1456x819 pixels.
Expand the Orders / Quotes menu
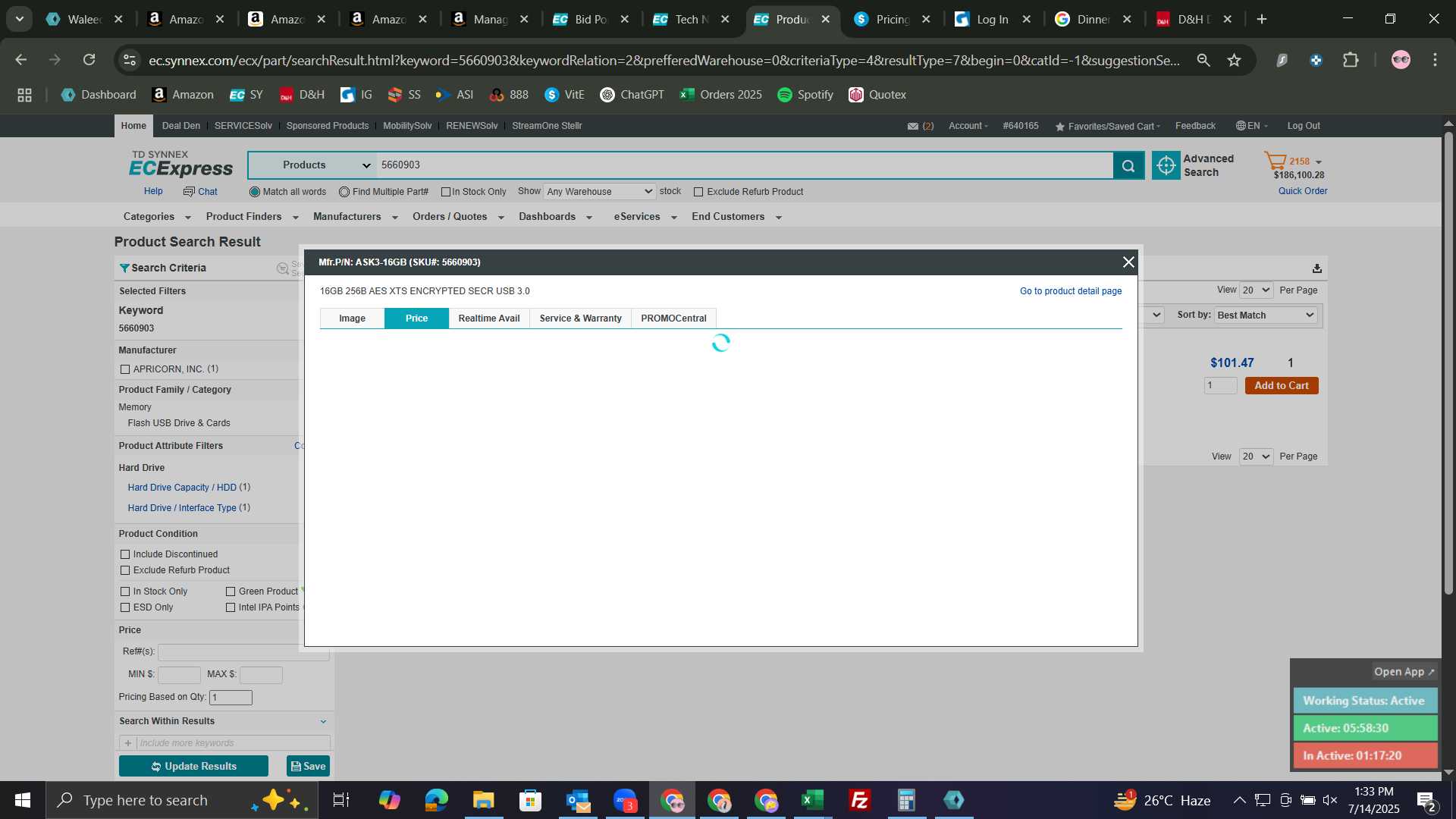pyautogui.click(x=458, y=217)
